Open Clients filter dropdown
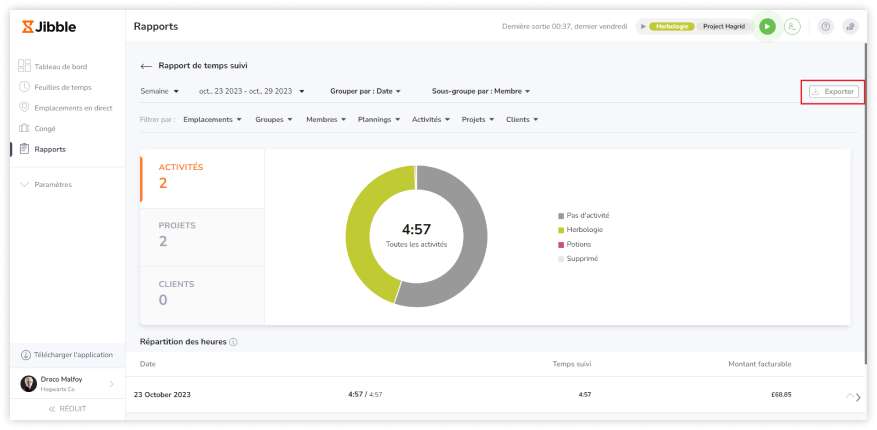Screen dimensions: 877x430 (522, 120)
